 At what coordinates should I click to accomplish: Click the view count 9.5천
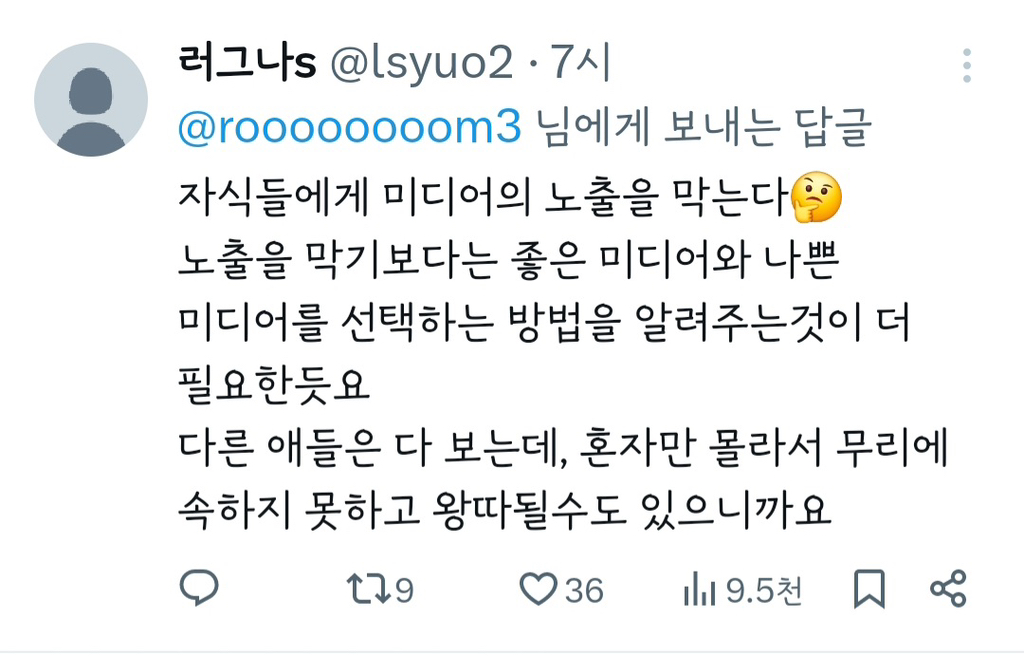(763, 591)
